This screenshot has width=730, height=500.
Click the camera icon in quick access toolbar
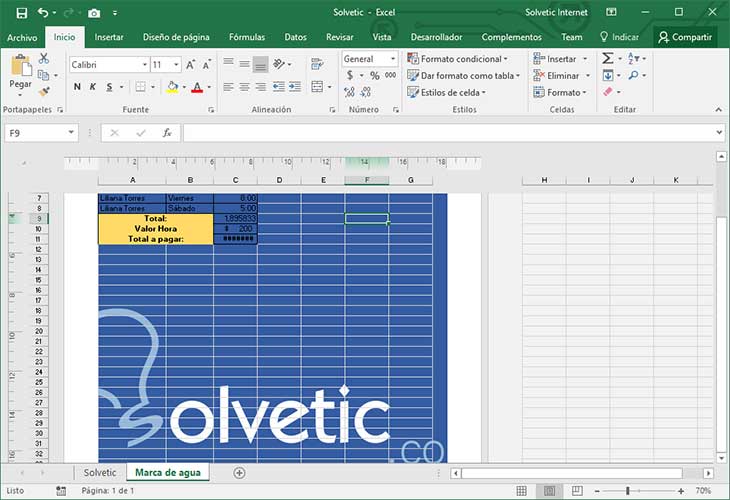tap(94, 14)
